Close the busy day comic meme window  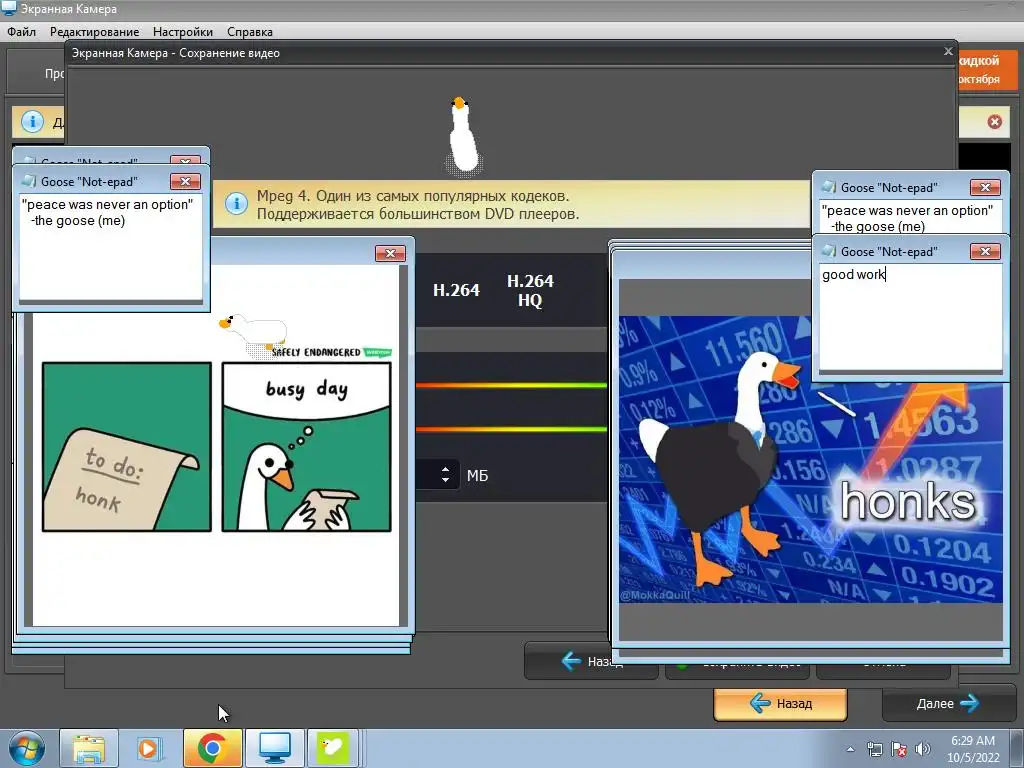[391, 253]
